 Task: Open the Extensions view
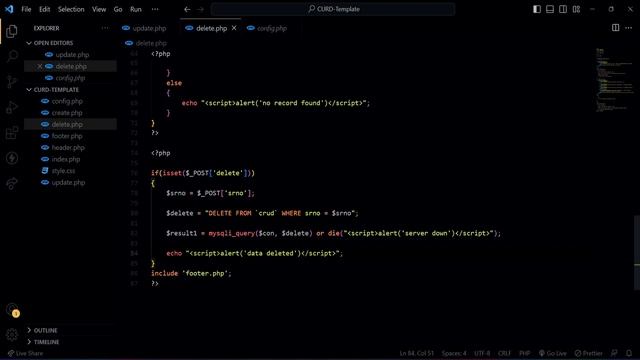pyautogui.click(x=12, y=133)
